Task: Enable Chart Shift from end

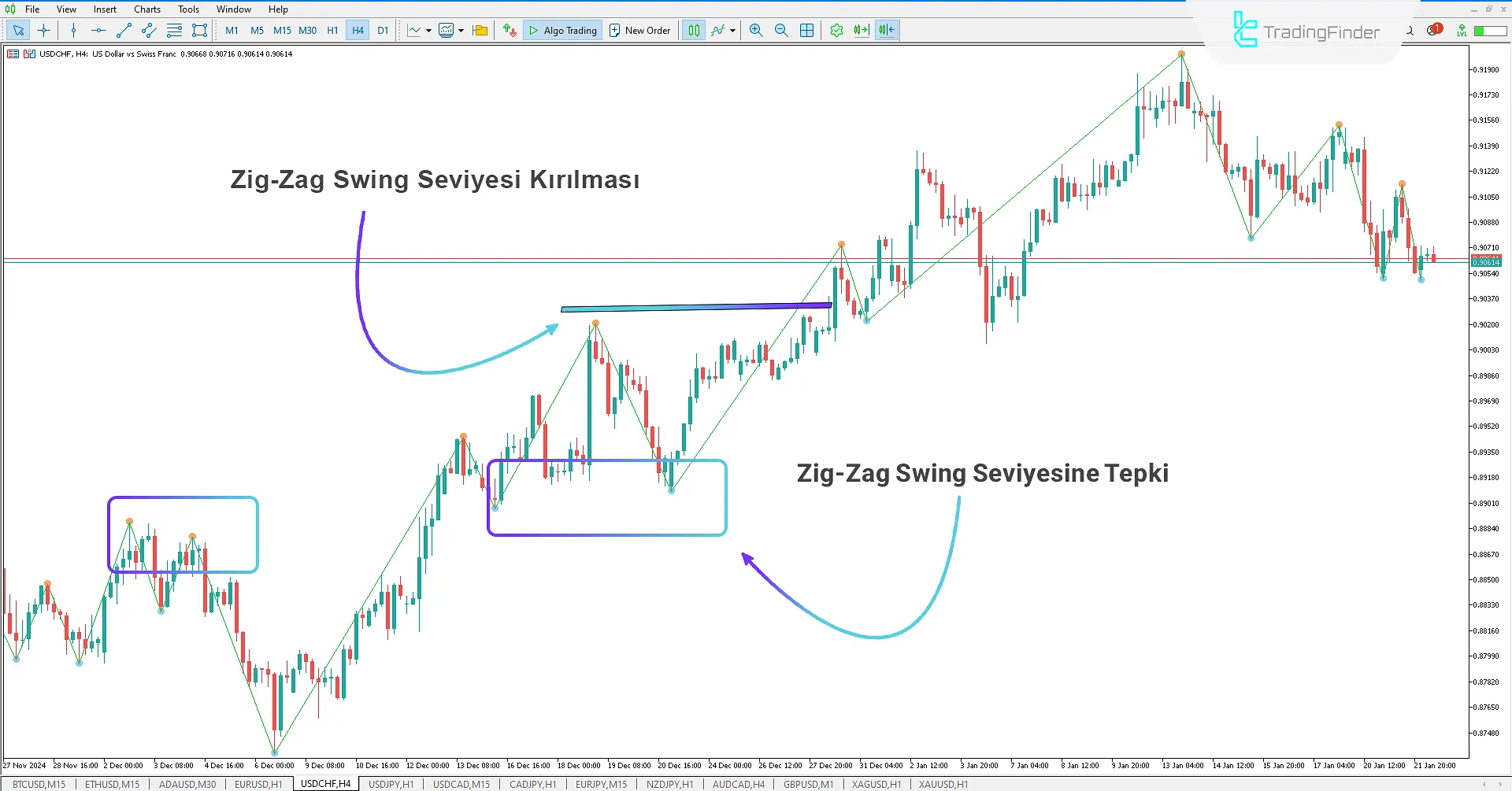Action: (885, 30)
